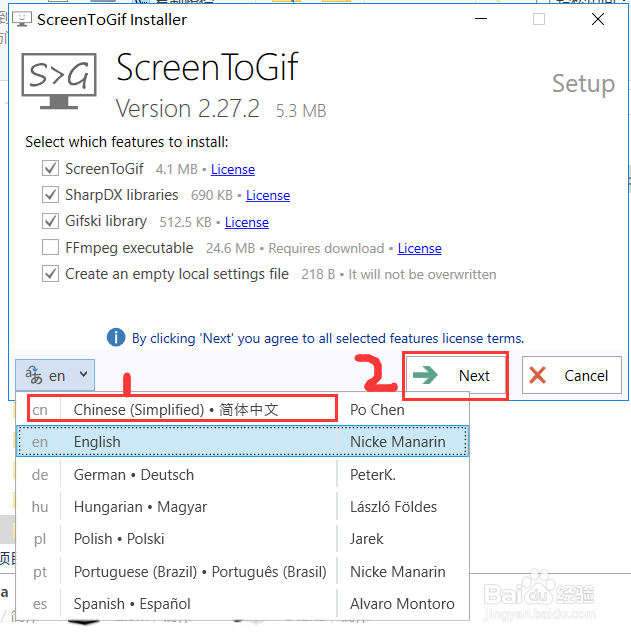Select Spanish • Español language option

pyautogui.click(x=243, y=604)
